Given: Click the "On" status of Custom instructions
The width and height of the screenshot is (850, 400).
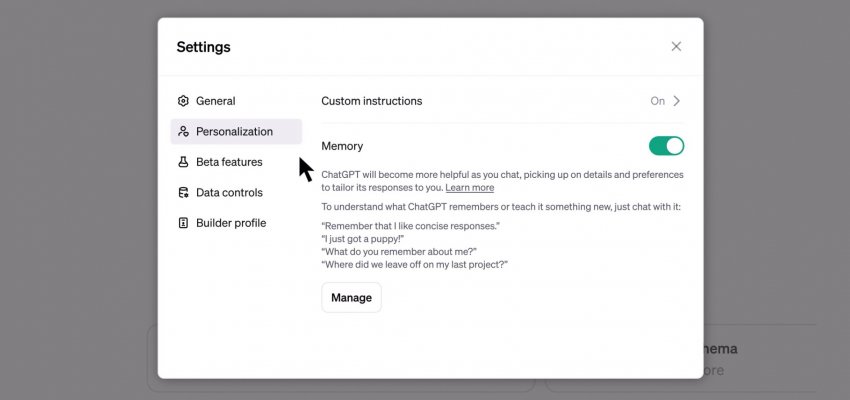Looking at the screenshot, I should coord(657,101).
